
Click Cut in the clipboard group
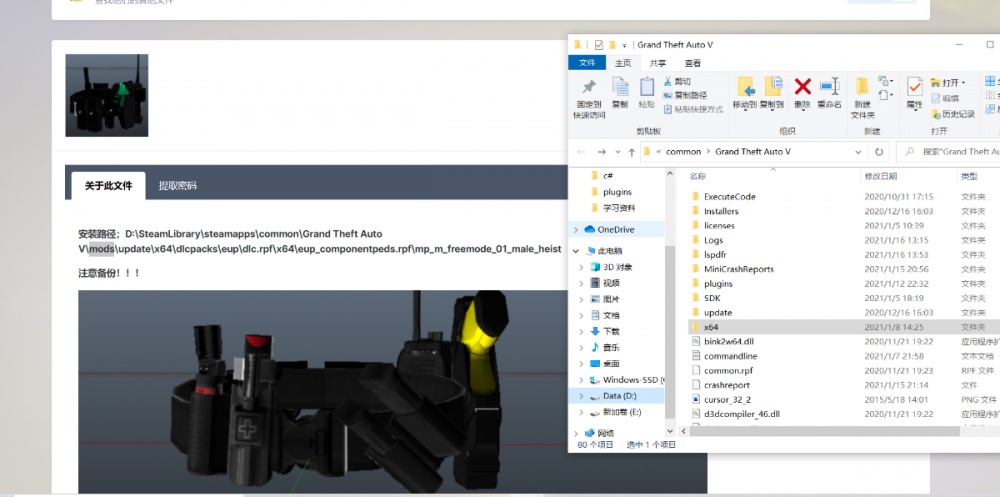click(x=682, y=81)
